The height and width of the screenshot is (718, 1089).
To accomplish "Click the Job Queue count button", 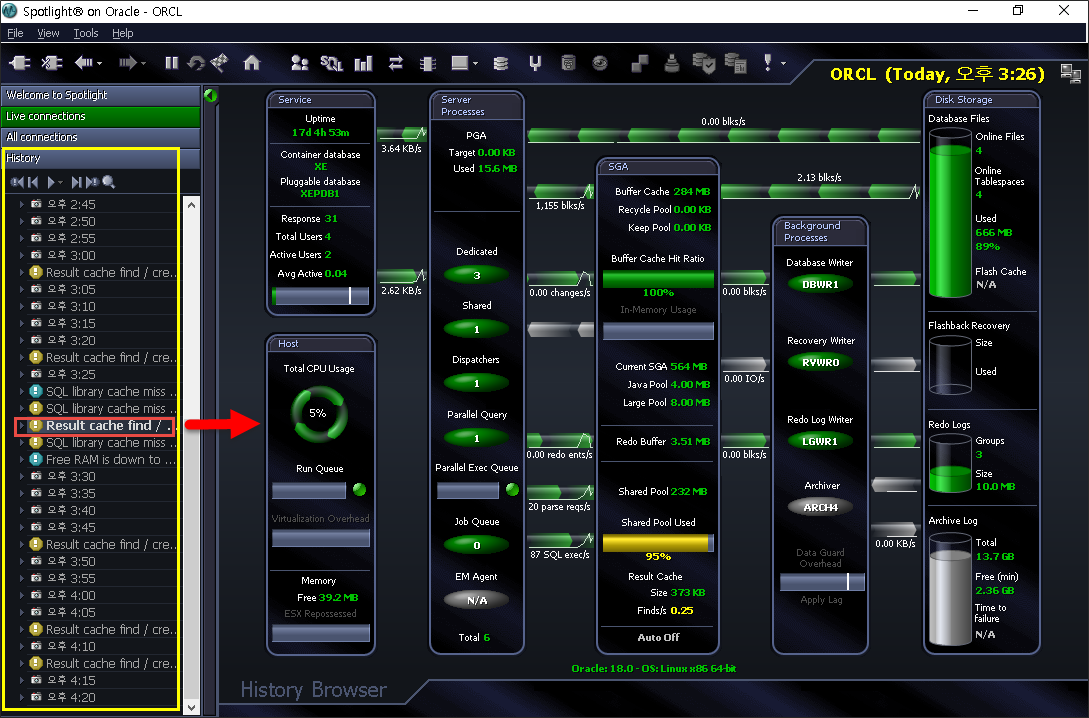I will coord(476,545).
